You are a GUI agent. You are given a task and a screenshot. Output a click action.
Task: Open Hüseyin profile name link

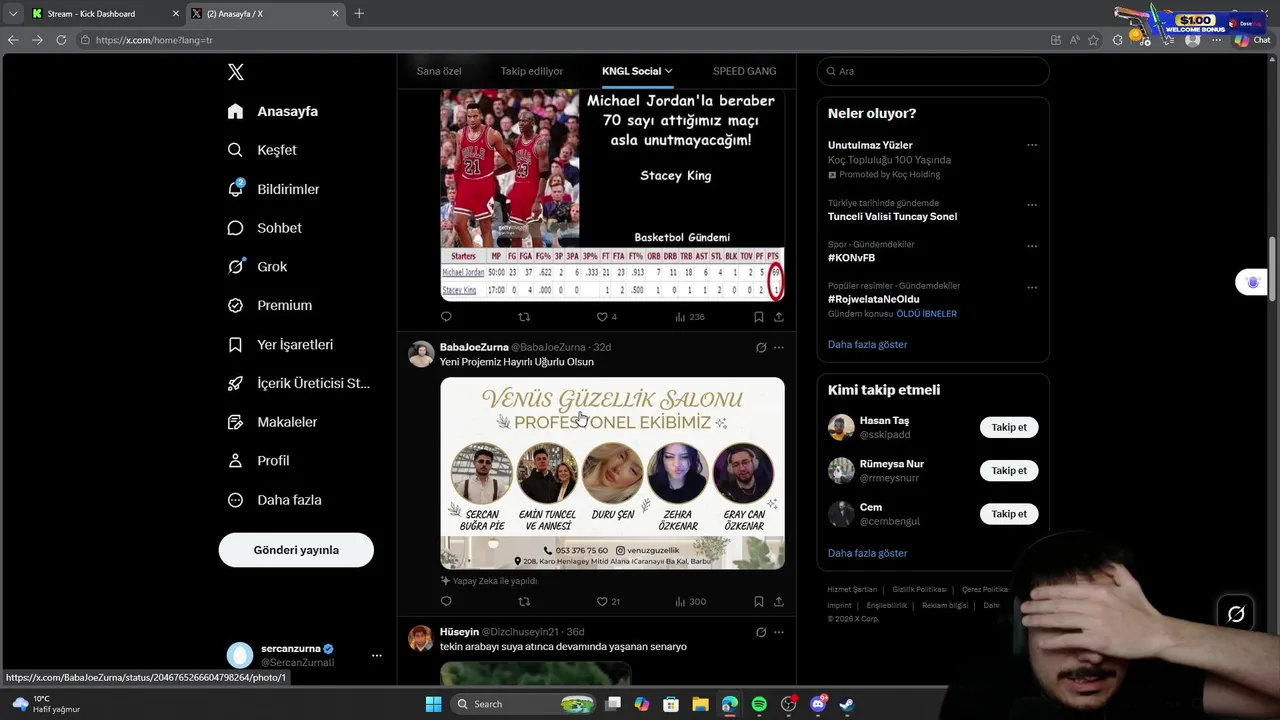[x=459, y=632]
